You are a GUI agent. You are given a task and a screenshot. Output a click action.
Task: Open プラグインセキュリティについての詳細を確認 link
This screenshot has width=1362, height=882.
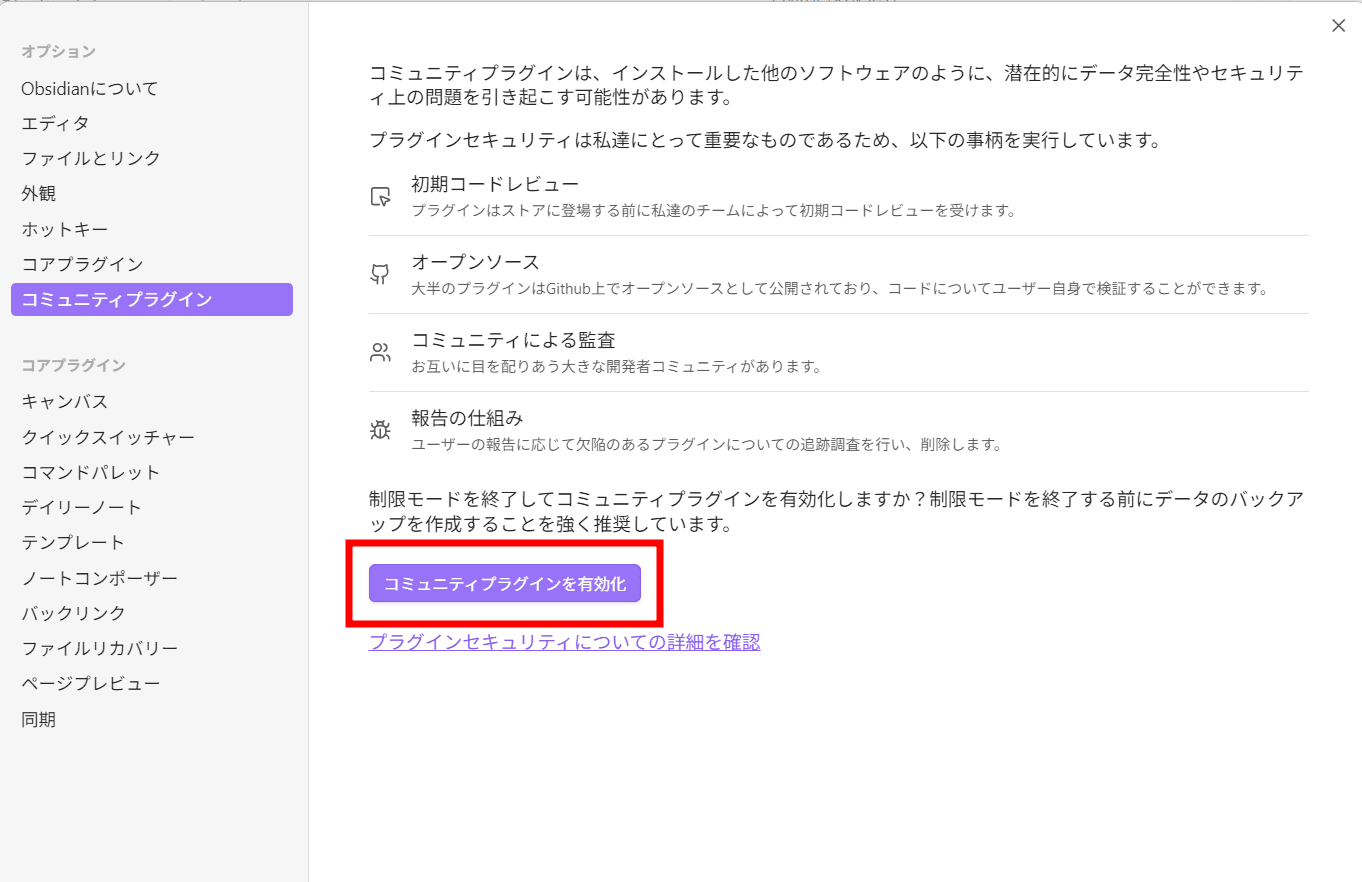564,642
